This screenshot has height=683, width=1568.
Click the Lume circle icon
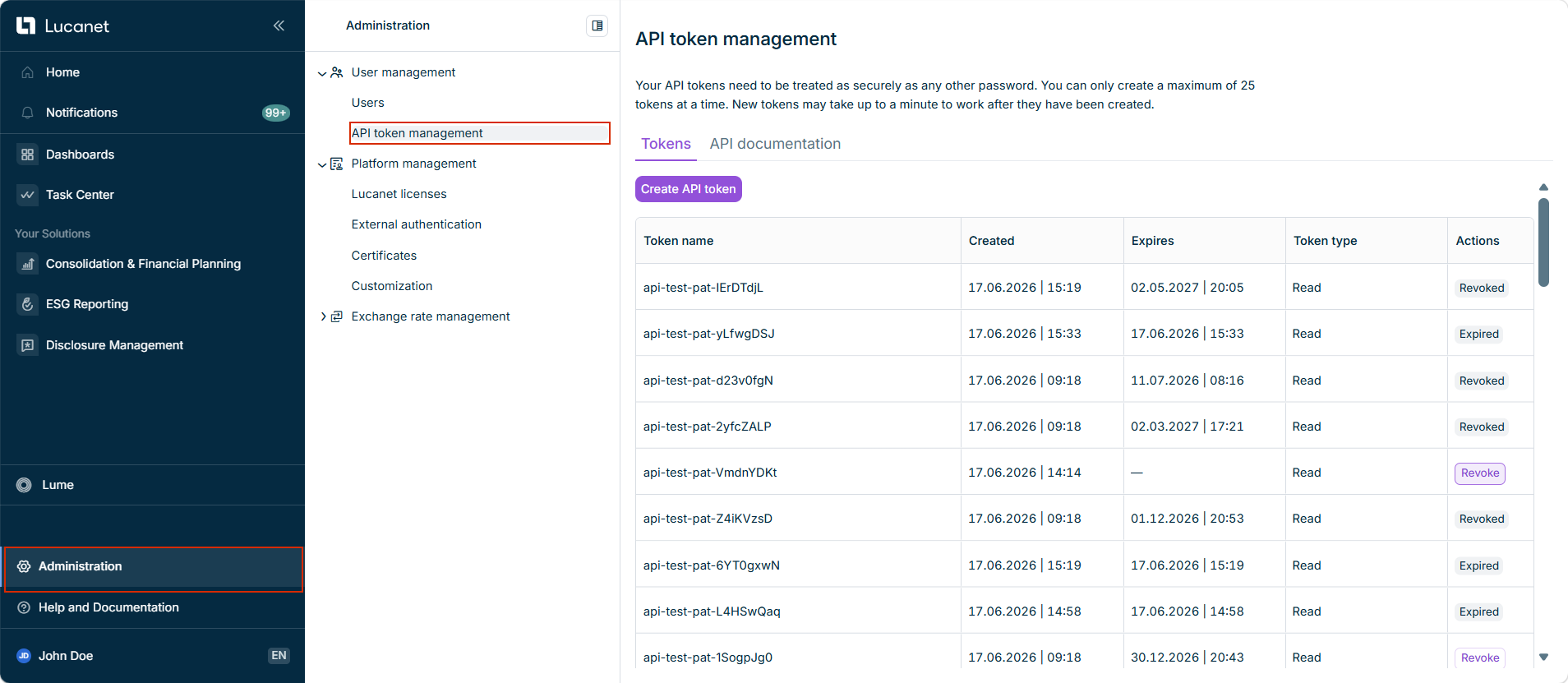[x=24, y=485]
